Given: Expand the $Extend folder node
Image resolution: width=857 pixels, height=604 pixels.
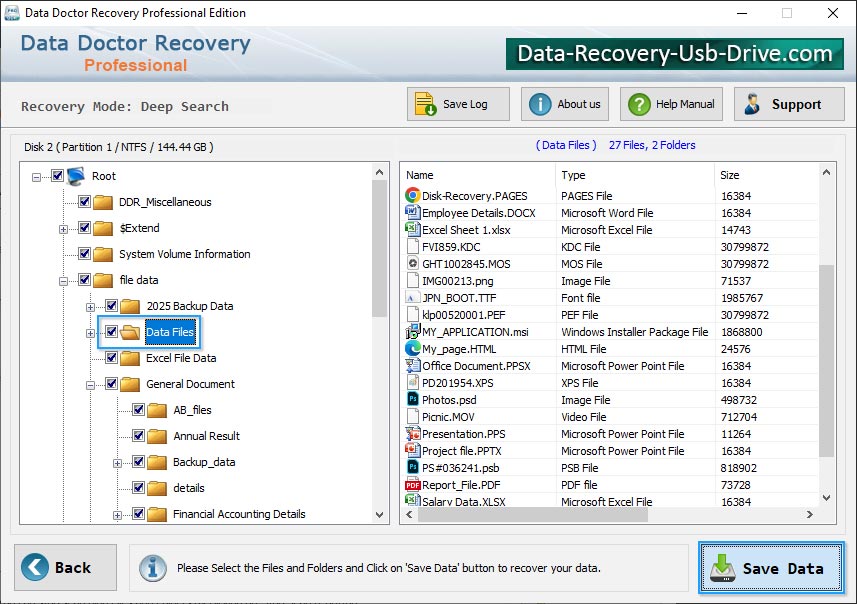Looking at the screenshot, I should [63, 229].
